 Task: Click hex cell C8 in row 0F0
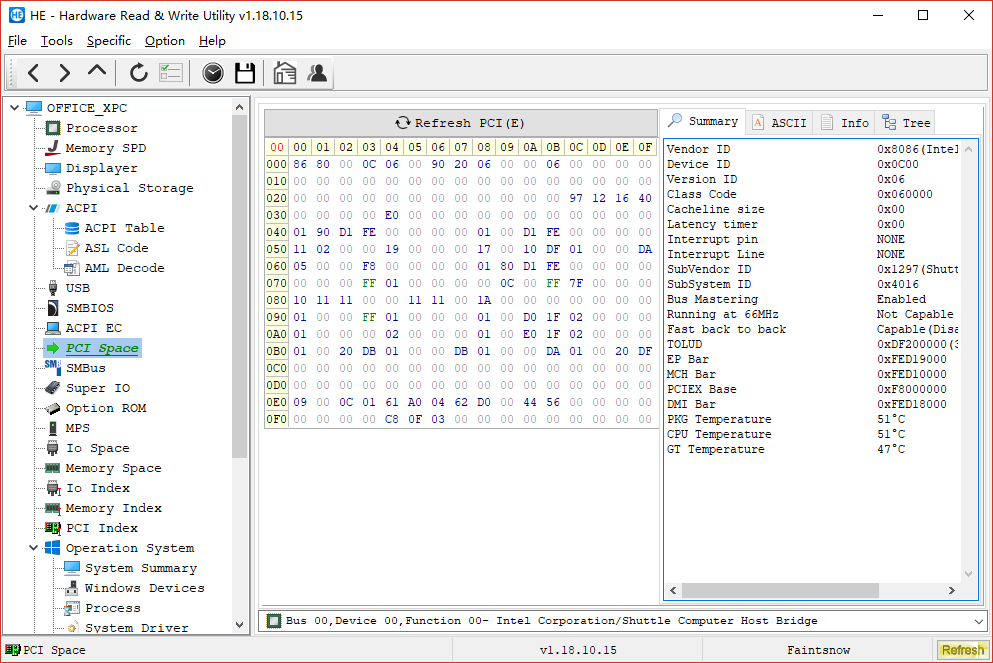[x=392, y=419]
